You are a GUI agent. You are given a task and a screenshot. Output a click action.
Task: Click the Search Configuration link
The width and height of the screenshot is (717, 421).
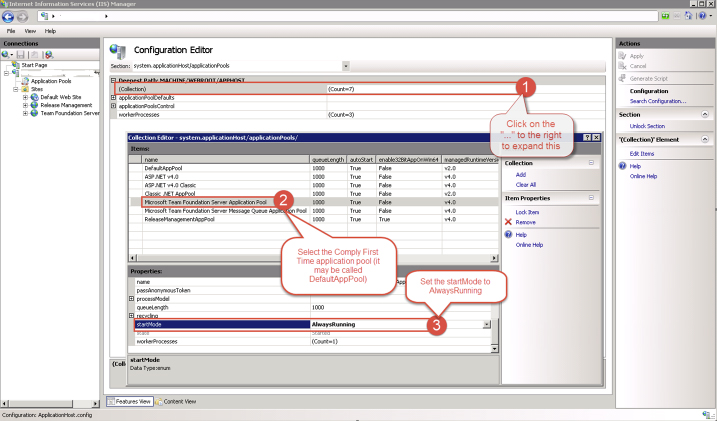point(657,101)
